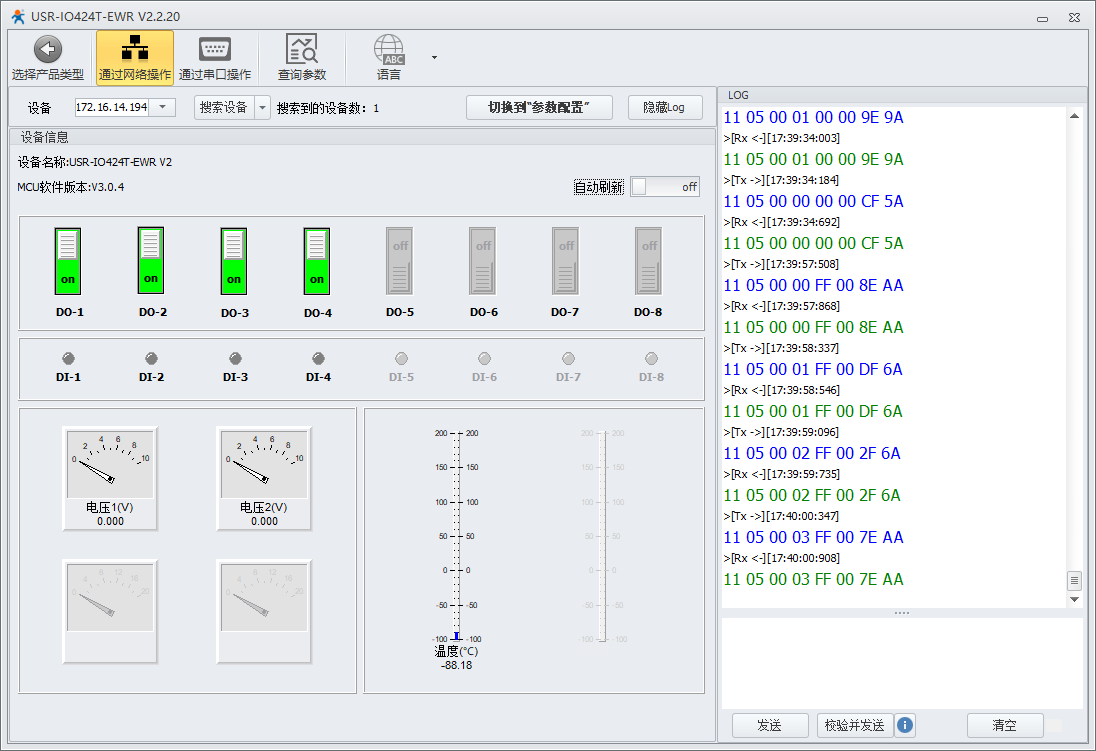
Task: Turn off the DO-1 switch
Action: [68, 261]
